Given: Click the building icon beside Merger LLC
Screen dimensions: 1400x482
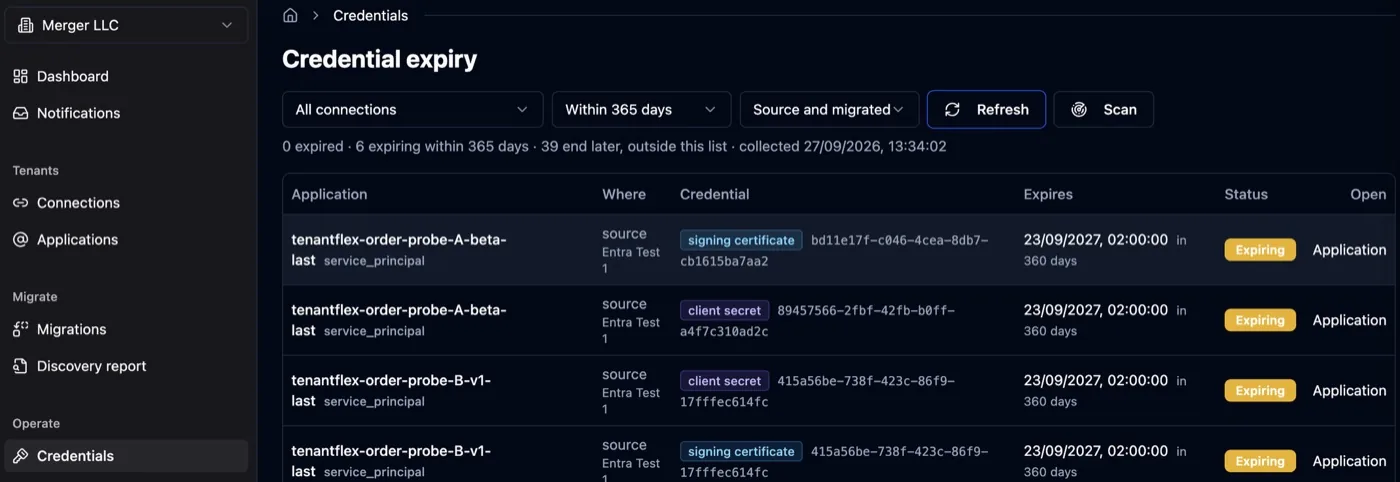Looking at the screenshot, I should point(26,25).
